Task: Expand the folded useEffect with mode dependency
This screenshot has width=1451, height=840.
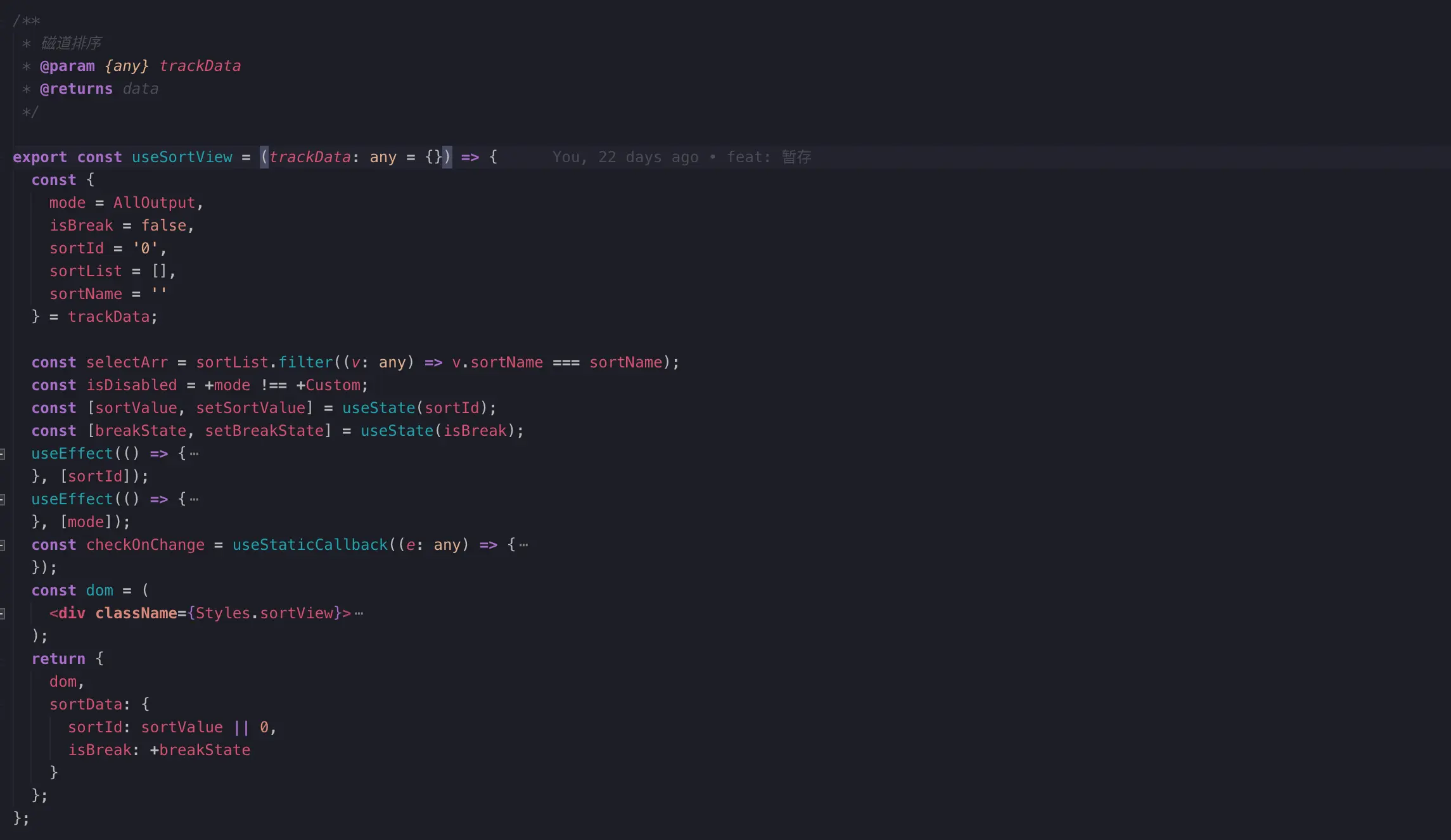Action: 3,500
